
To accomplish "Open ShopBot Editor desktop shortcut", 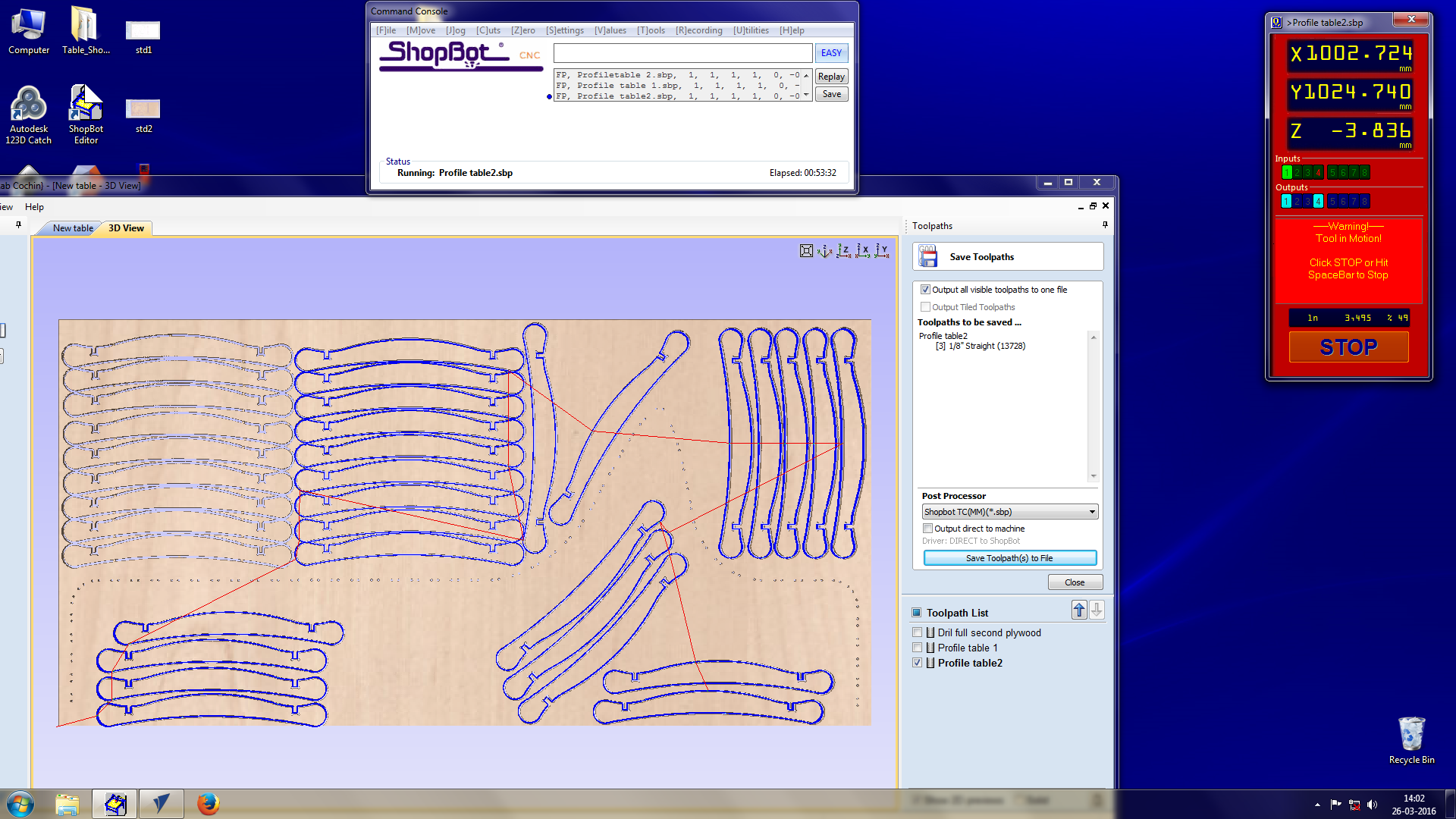I will pyautogui.click(x=86, y=115).
